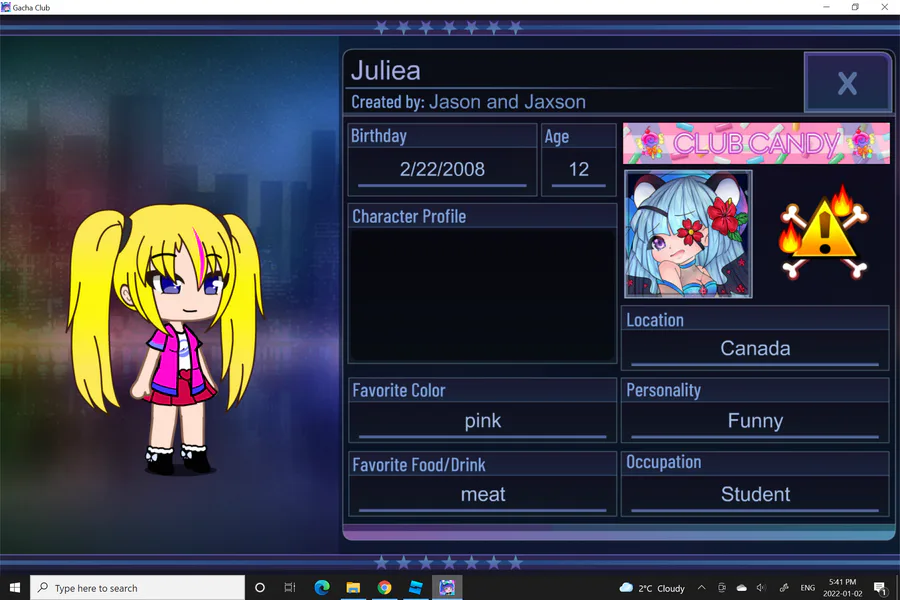Click the 'Favorite Food/Drink' label
The image size is (900, 600).
point(419,464)
